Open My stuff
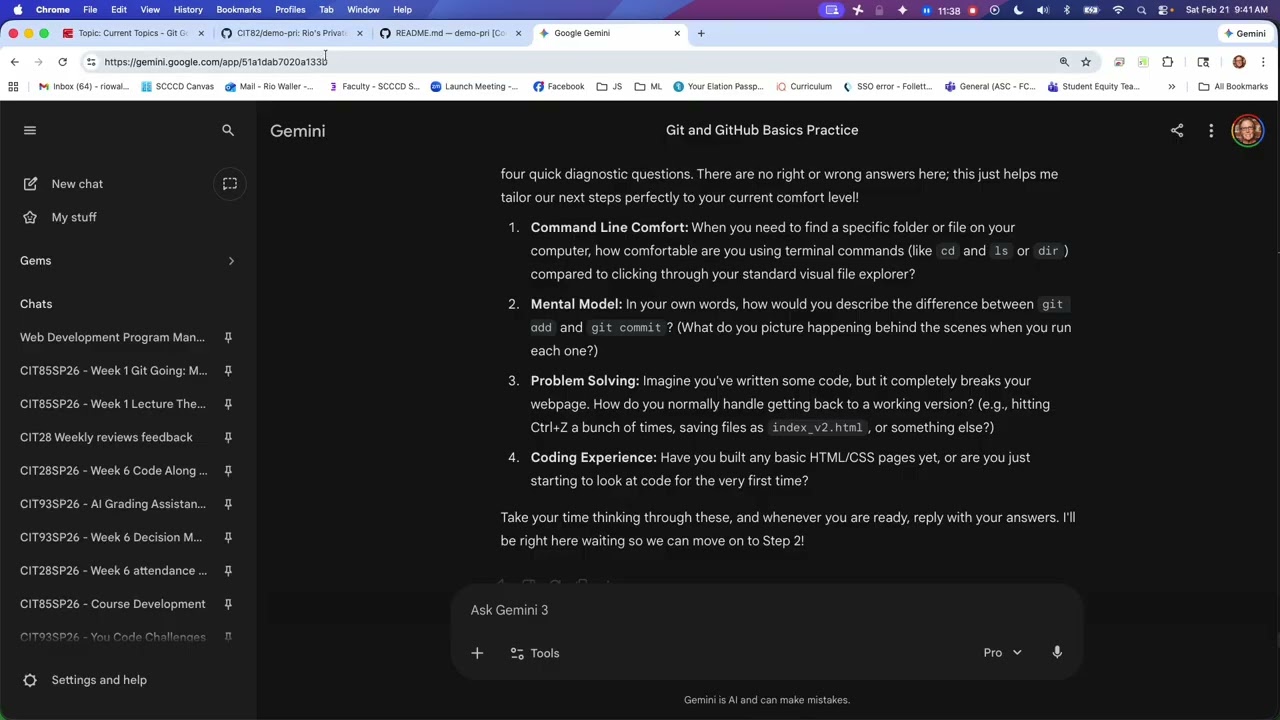 coord(74,217)
